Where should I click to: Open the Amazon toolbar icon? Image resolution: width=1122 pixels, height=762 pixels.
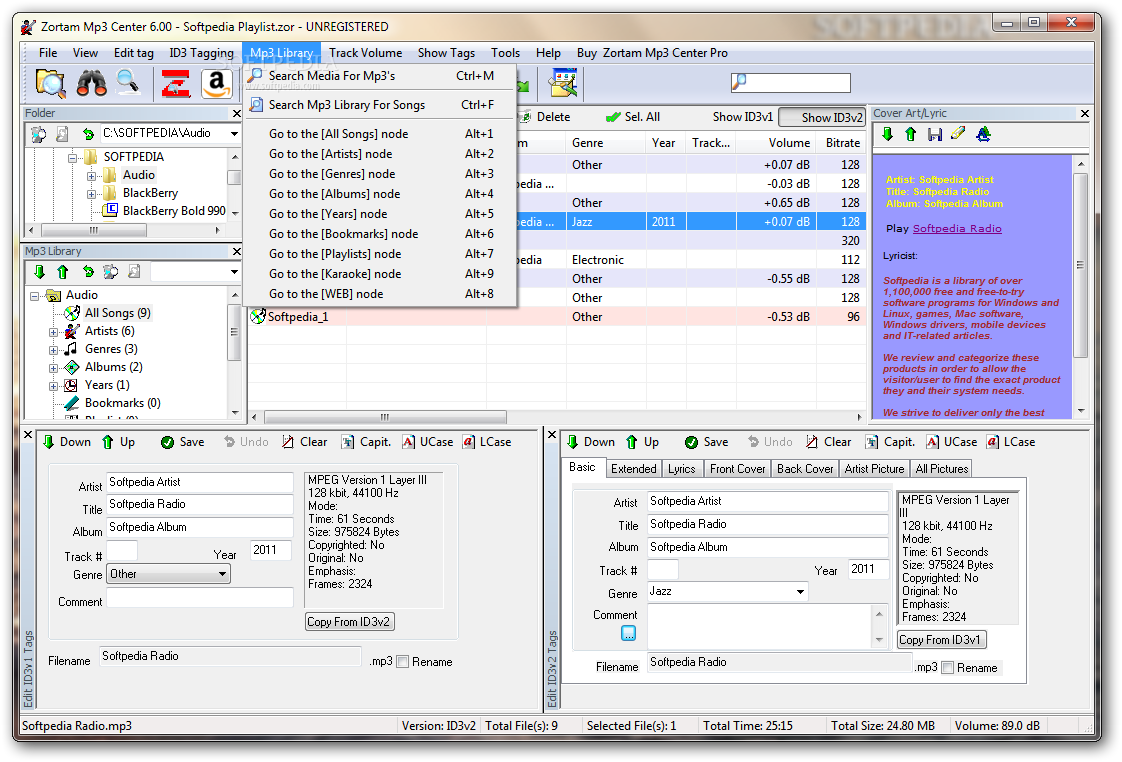pyautogui.click(x=216, y=84)
